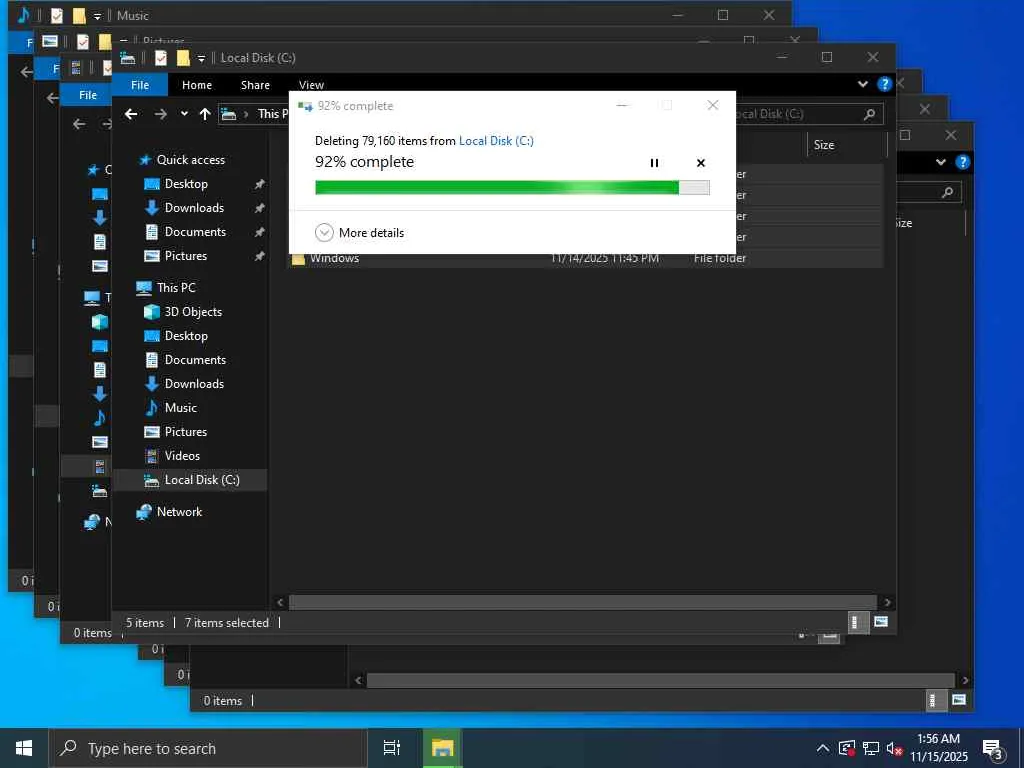Open Task View on the taskbar

pos(392,748)
